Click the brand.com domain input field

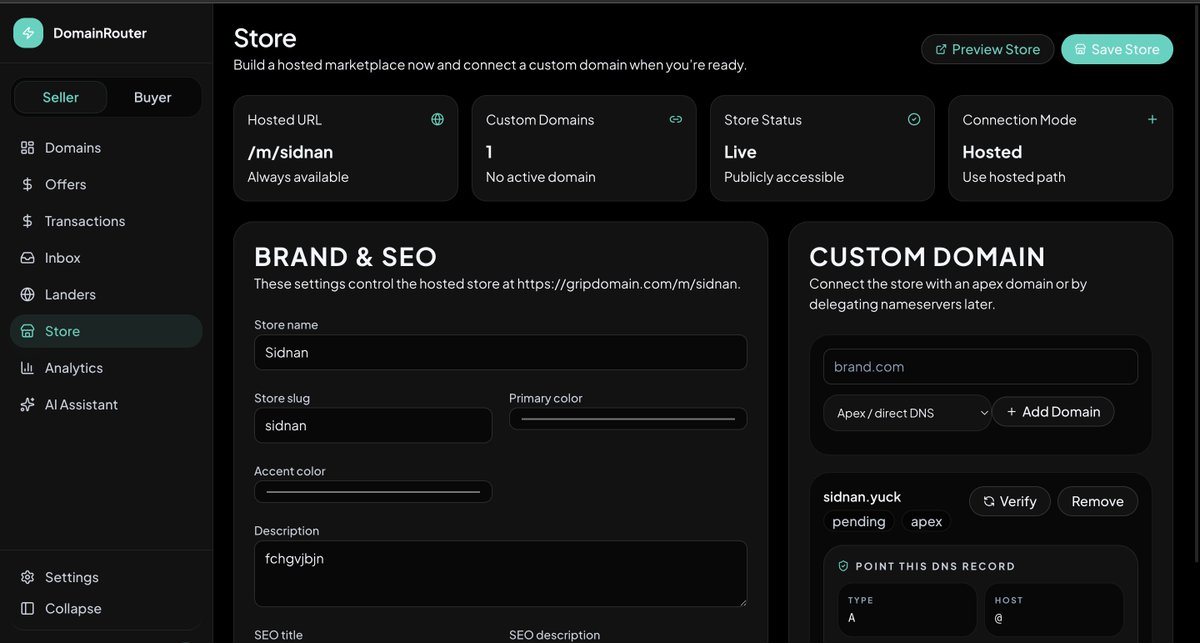980,367
